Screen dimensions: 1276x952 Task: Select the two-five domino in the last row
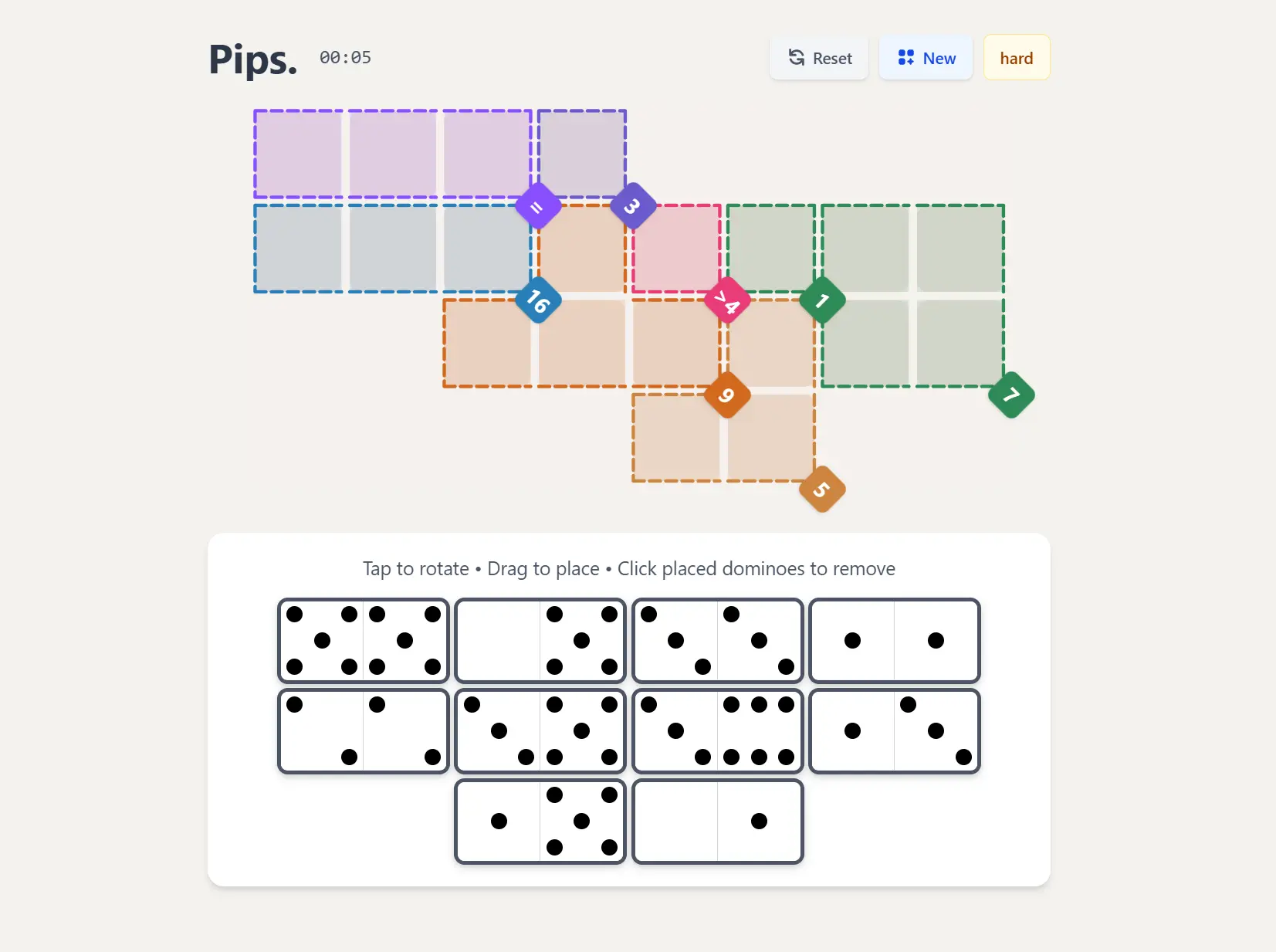pyautogui.click(x=540, y=822)
